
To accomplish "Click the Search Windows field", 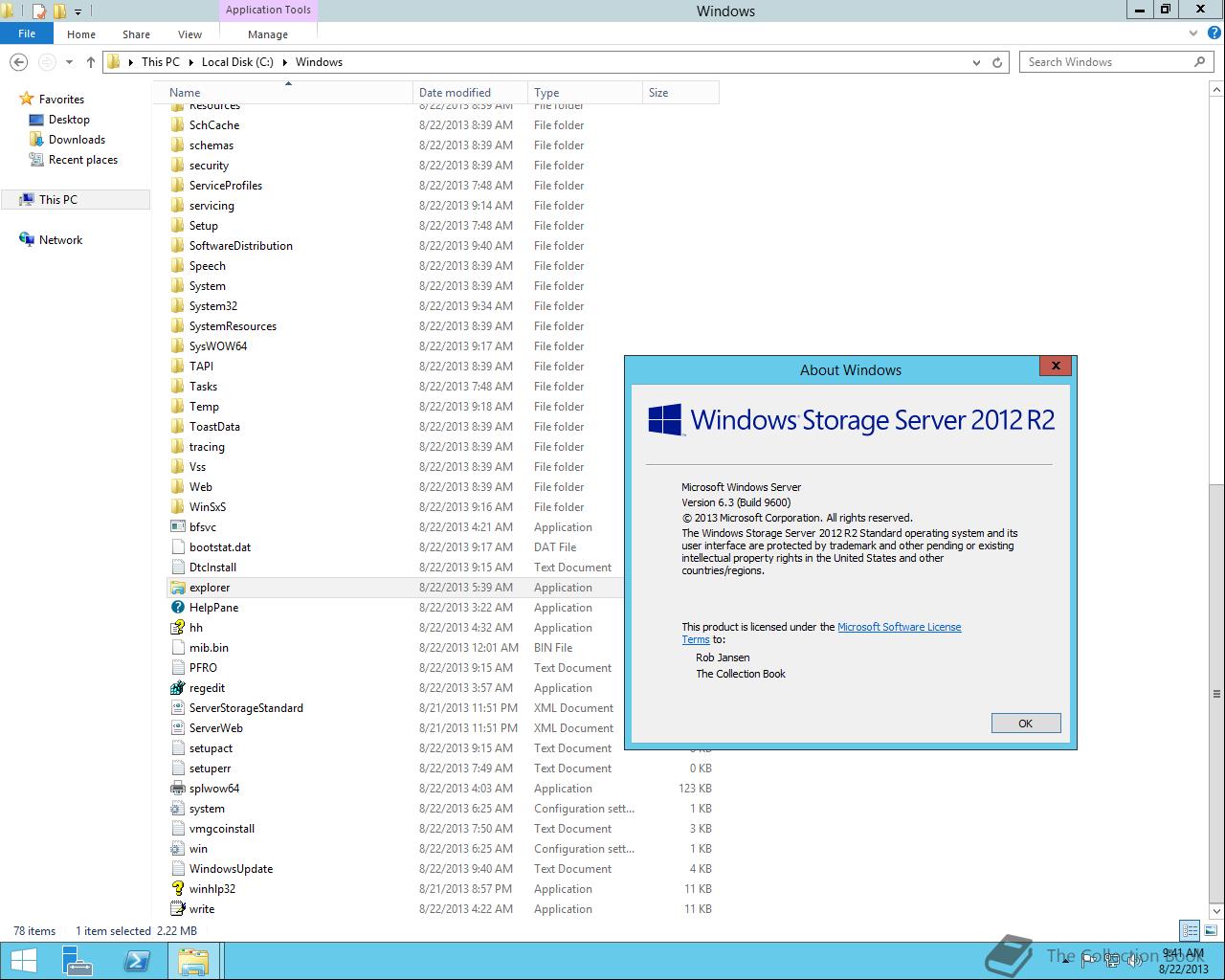I will coord(1116,62).
